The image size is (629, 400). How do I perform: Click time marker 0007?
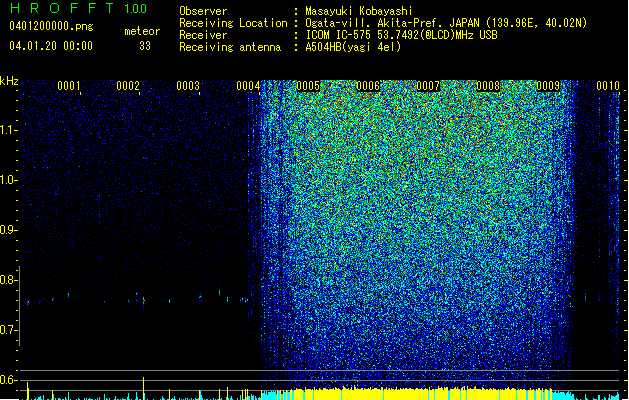(428, 86)
